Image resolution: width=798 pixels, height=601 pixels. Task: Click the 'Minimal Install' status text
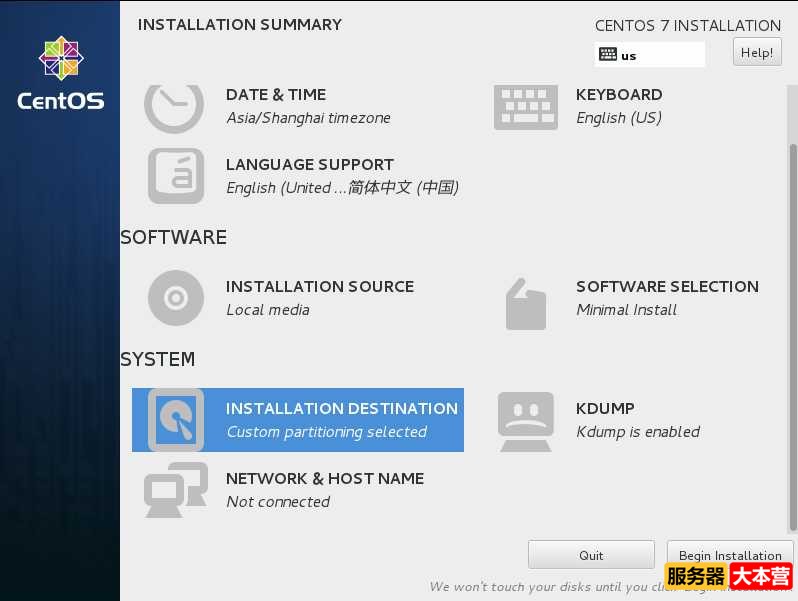(626, 310)
